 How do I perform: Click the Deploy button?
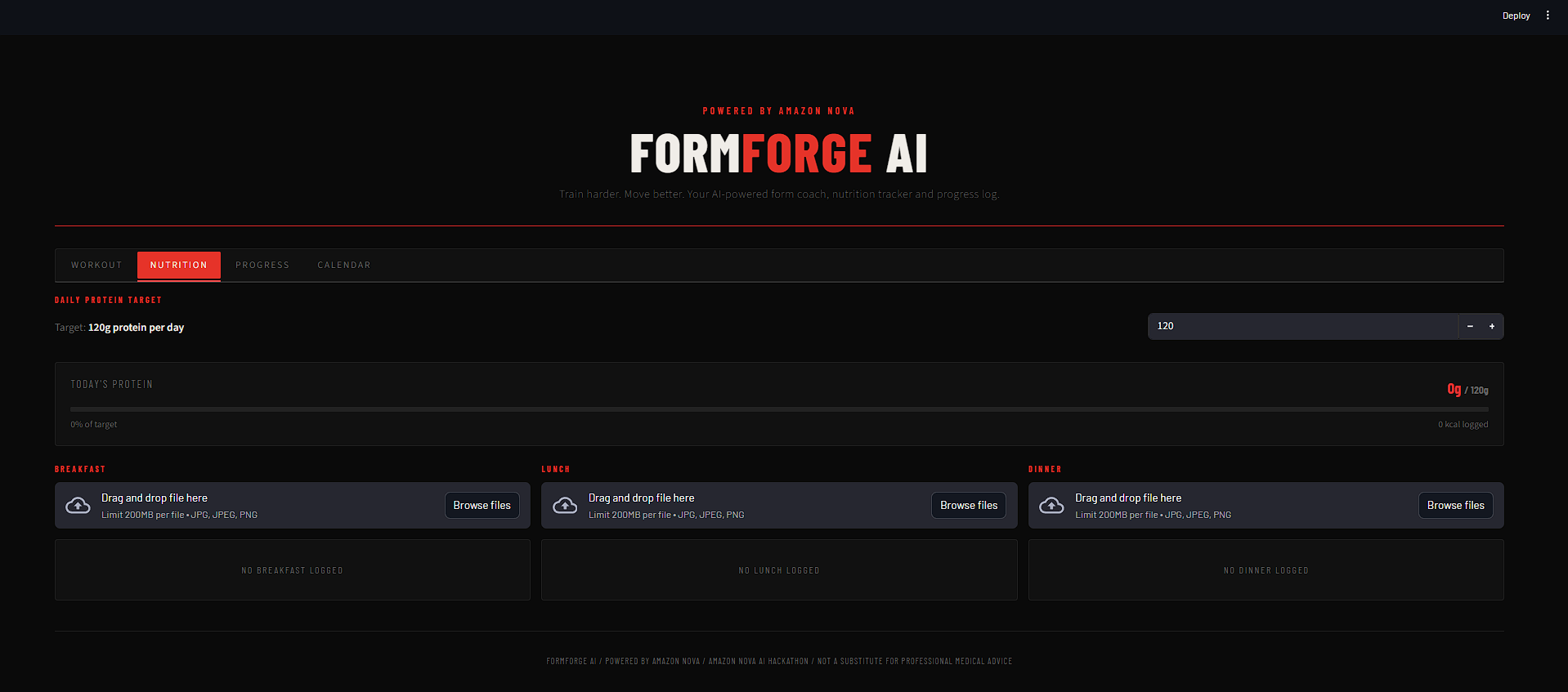click(x=1516, y=16)
